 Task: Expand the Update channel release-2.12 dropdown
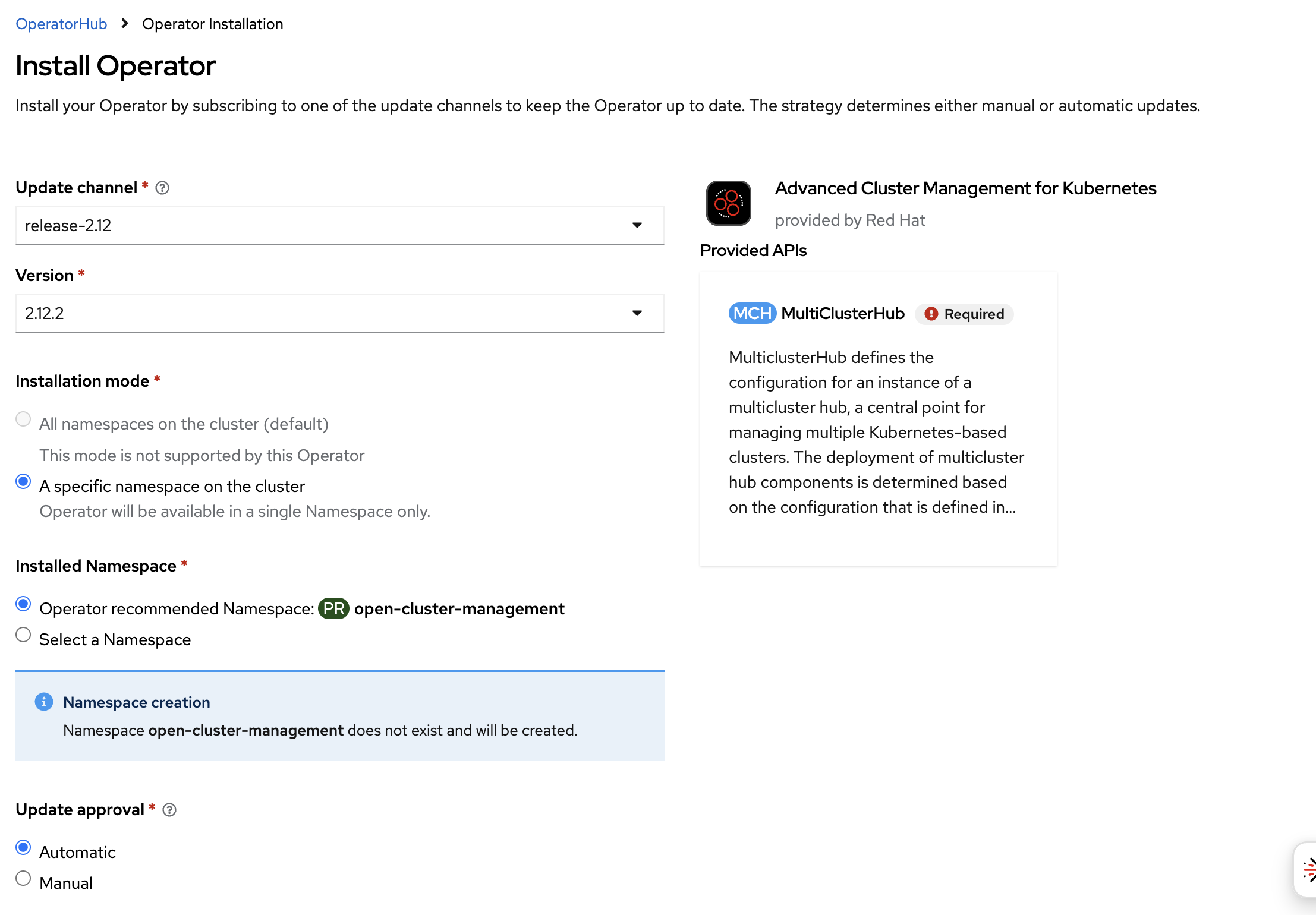[339, 225]
